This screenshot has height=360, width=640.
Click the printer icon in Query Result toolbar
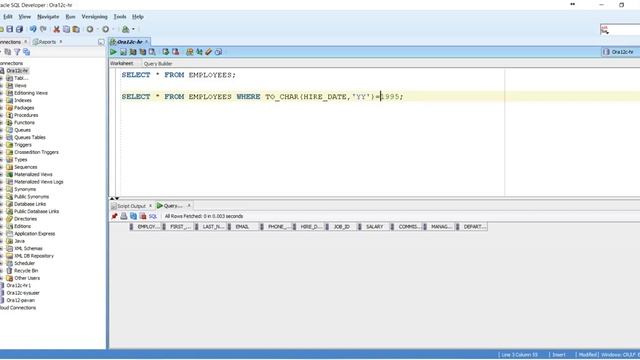[124, 216]
